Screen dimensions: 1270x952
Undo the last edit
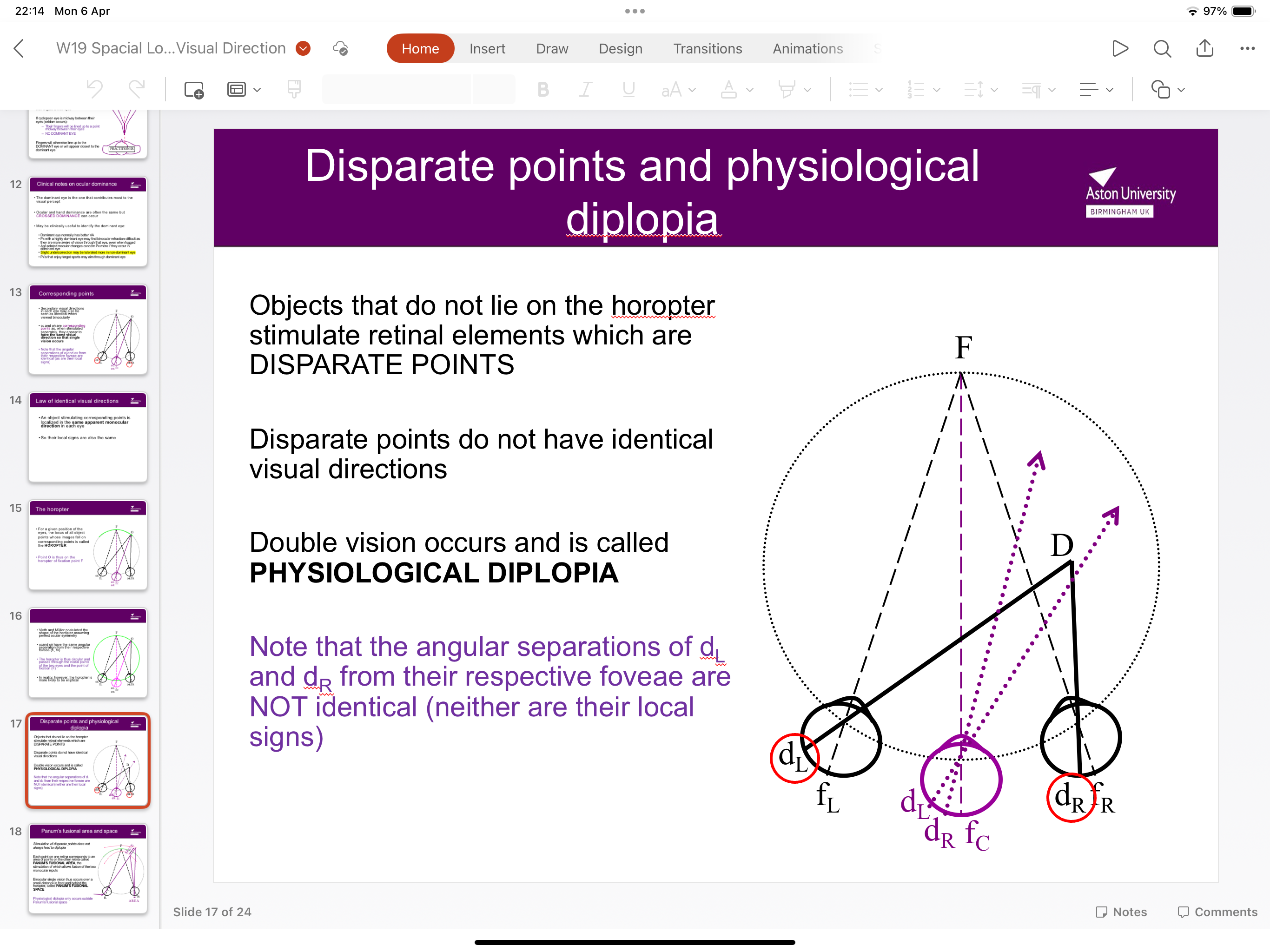pyautogui.click(x=94, y=89)
